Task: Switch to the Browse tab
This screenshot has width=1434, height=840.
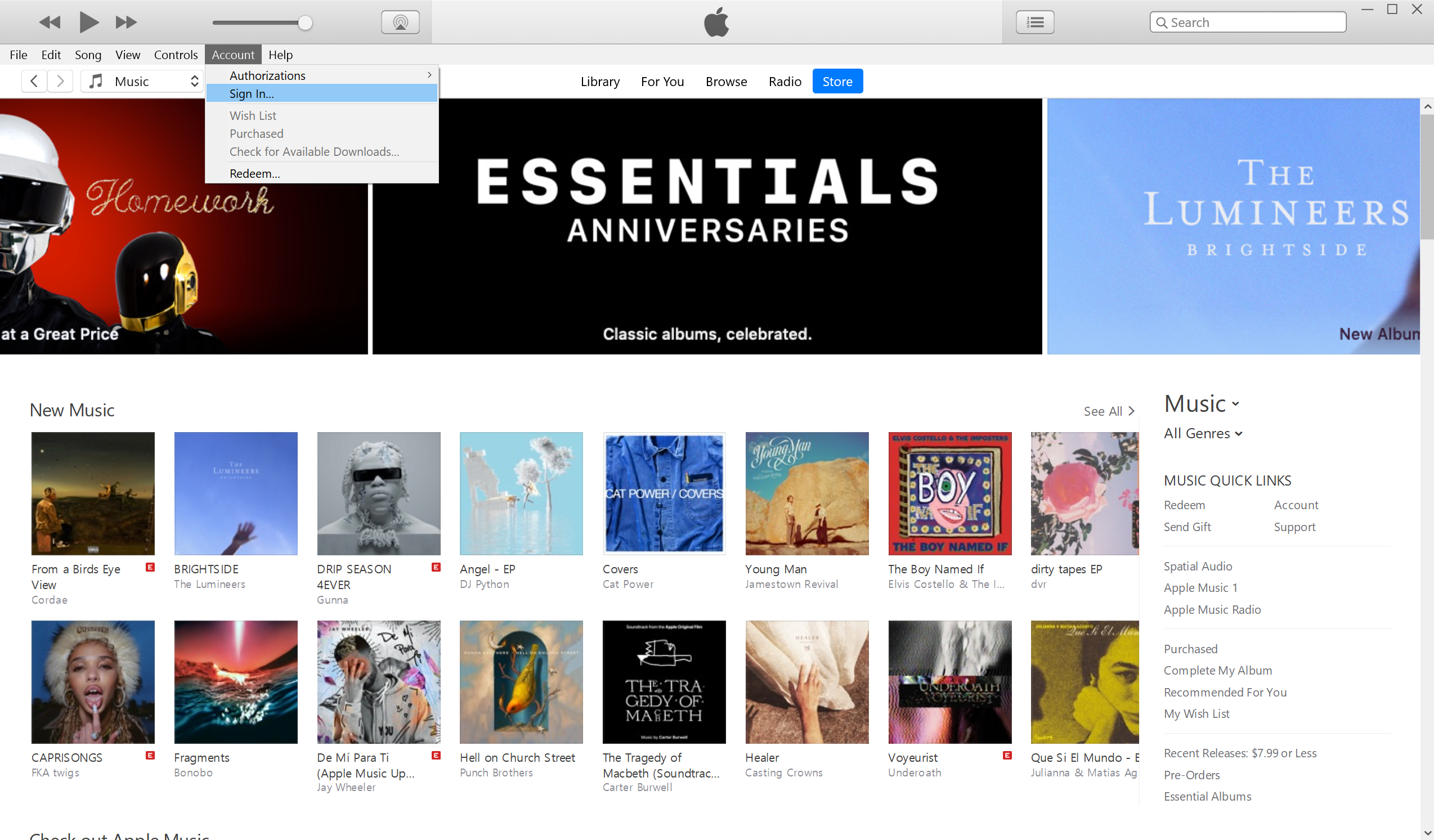Action: pos(726,82)
